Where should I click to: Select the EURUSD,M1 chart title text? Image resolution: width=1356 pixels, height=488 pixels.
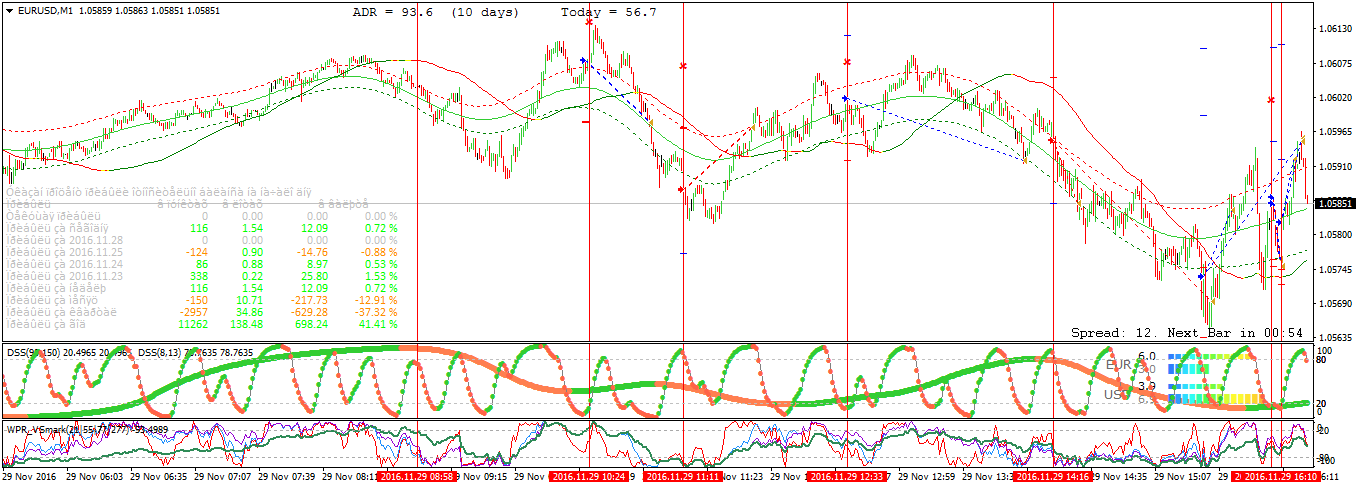(x=47, y=10)
